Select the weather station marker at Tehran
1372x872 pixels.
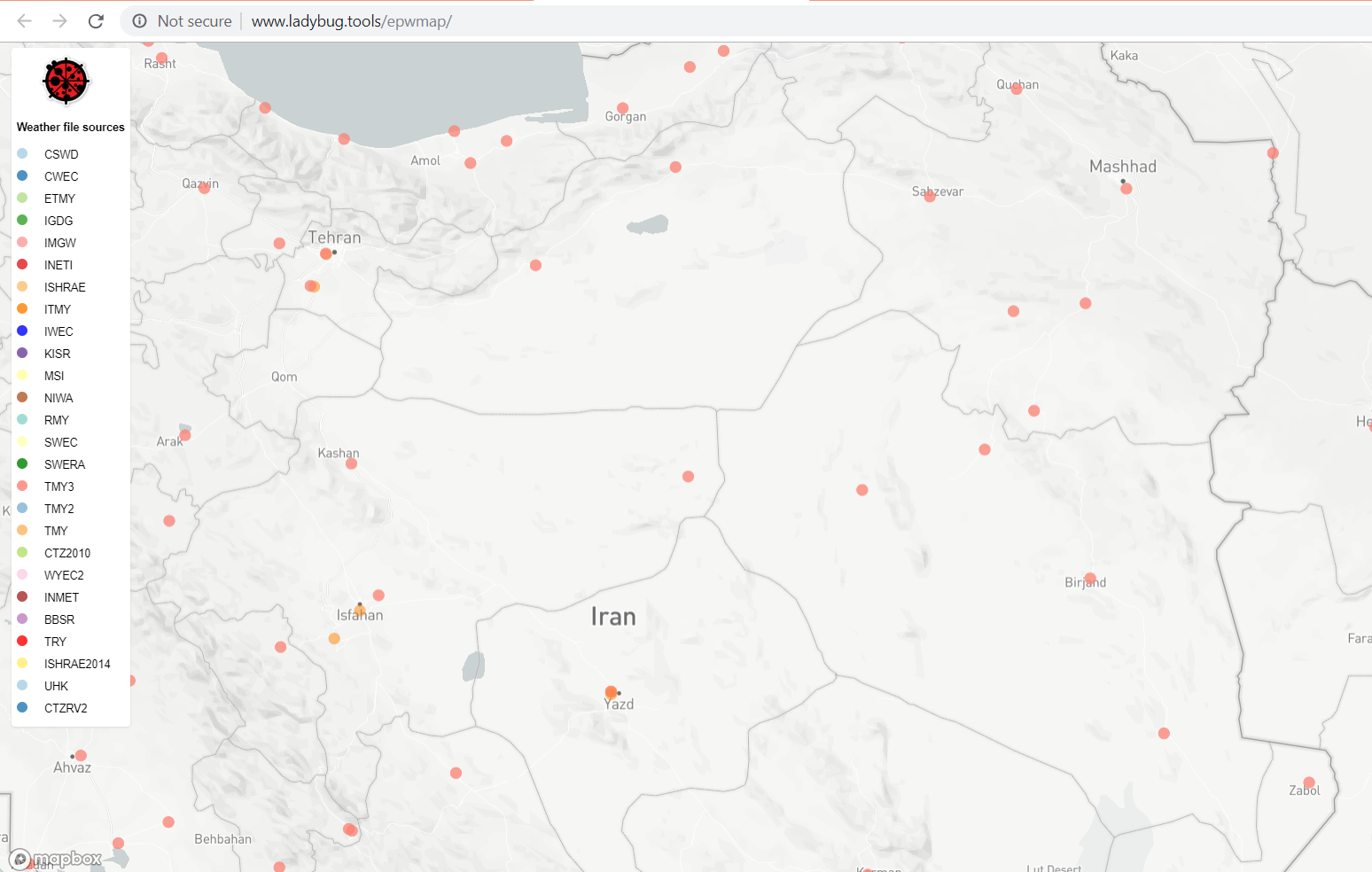(326, 254)
